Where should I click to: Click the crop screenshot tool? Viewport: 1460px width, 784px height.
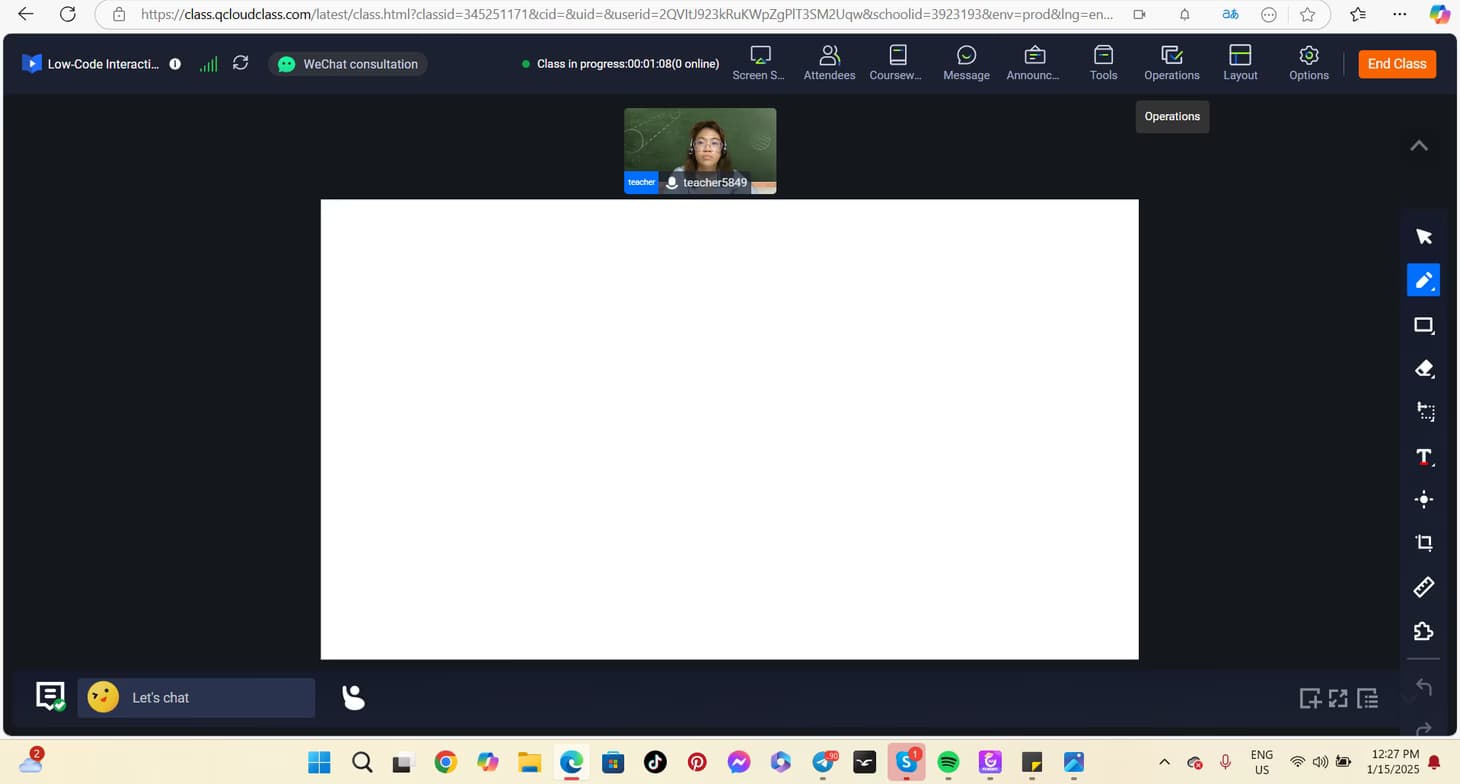[x=1424, y=543]
